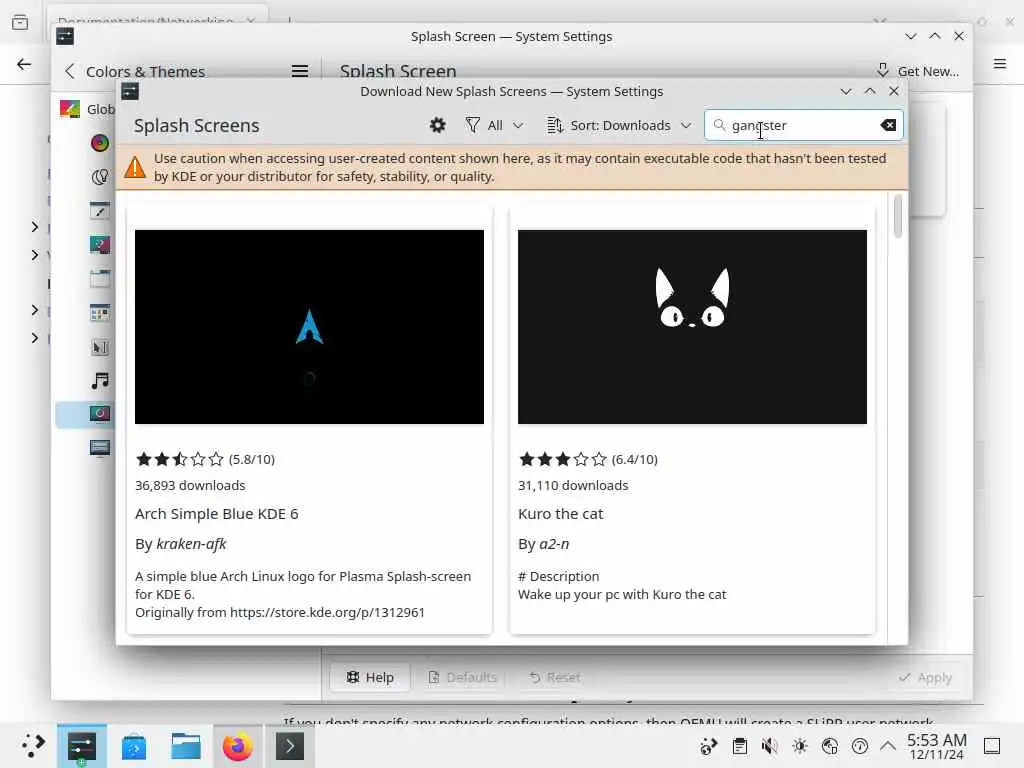Viewport: 1024px width, 768px height.
Task: Open brightness tray icon
Action: [x=800, y=746]
